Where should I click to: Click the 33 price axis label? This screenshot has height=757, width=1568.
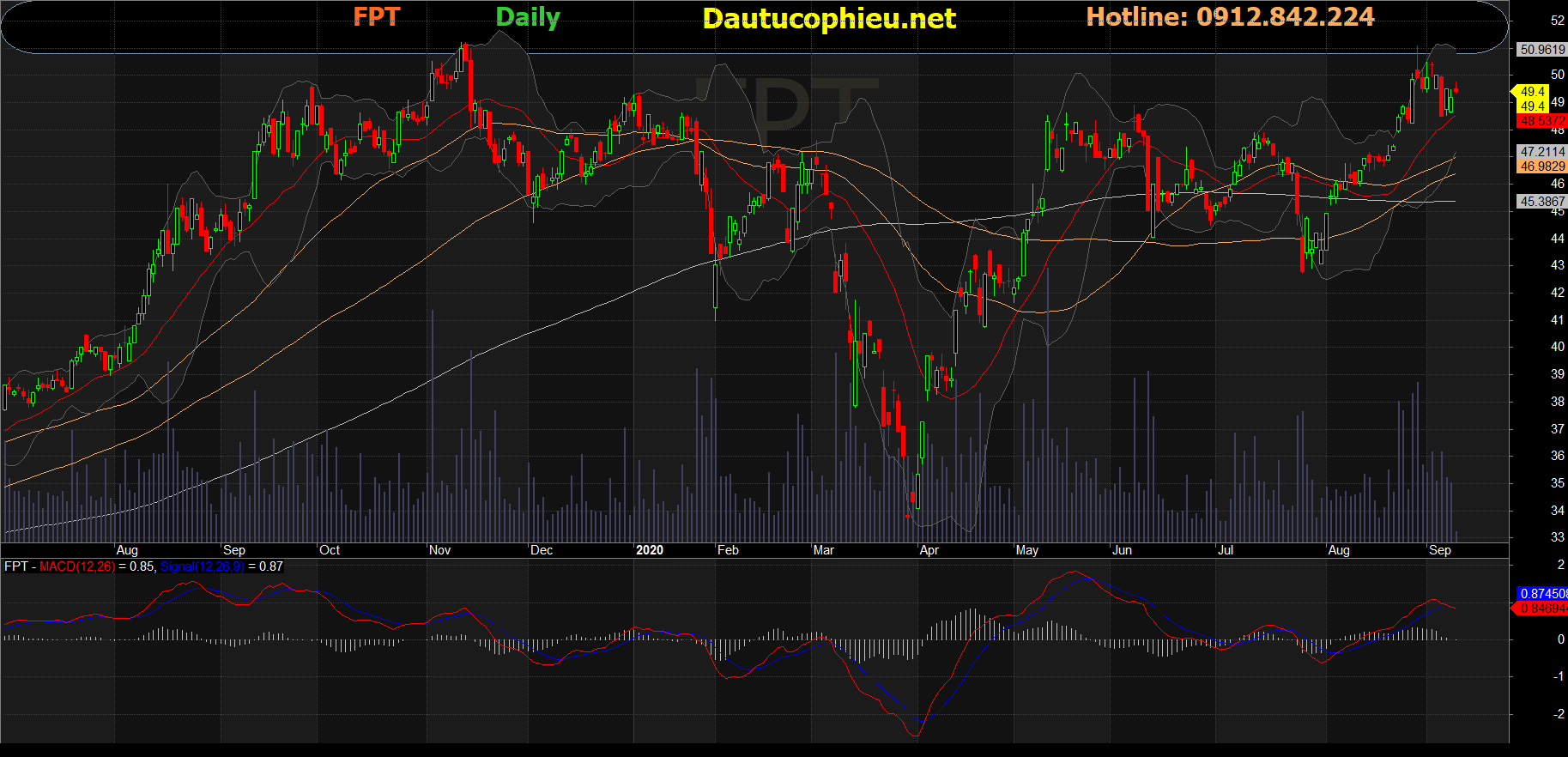tap(1558, 537)
